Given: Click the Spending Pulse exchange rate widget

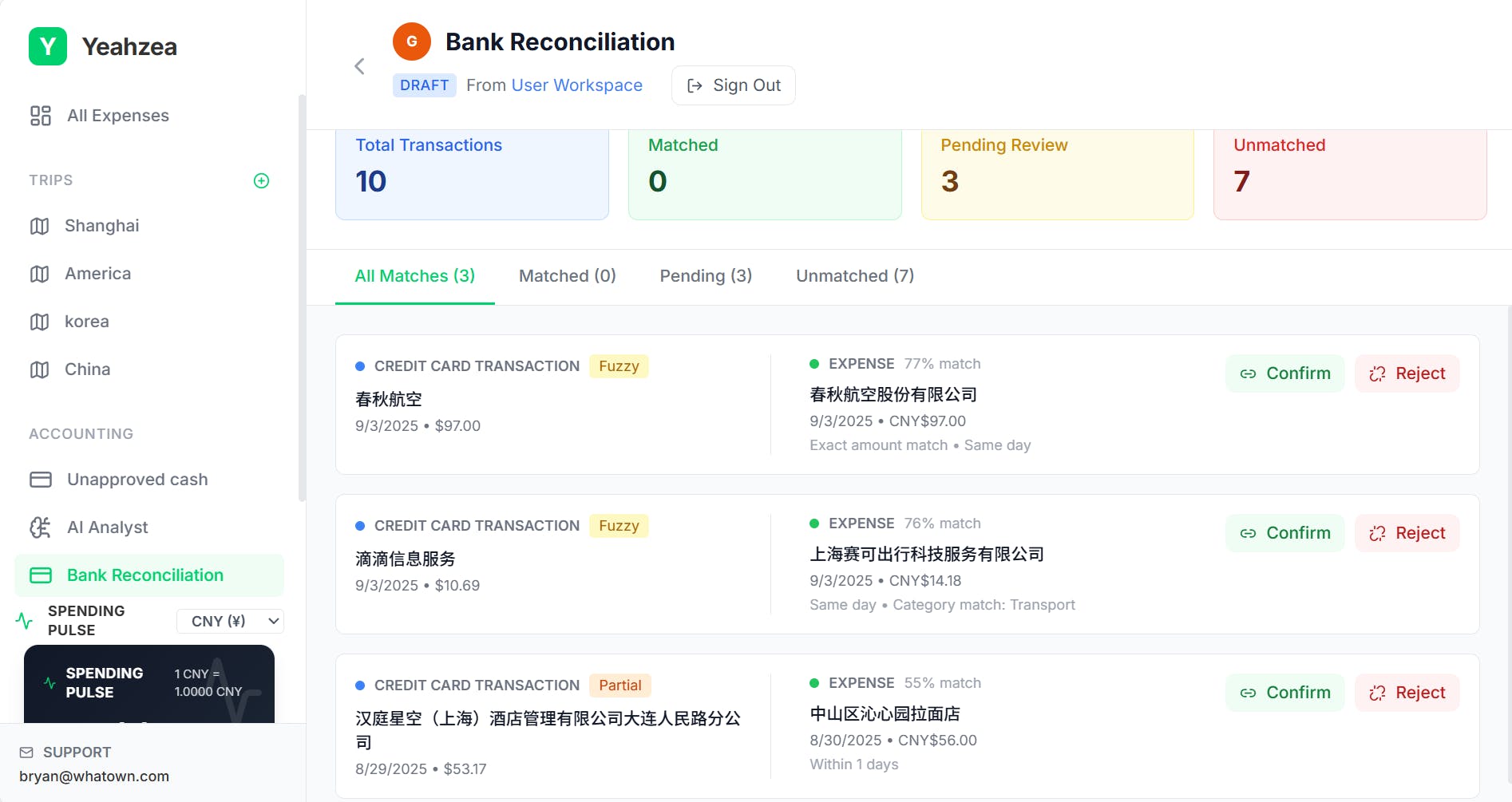Looking at the screenshot, I should [149, 684].
